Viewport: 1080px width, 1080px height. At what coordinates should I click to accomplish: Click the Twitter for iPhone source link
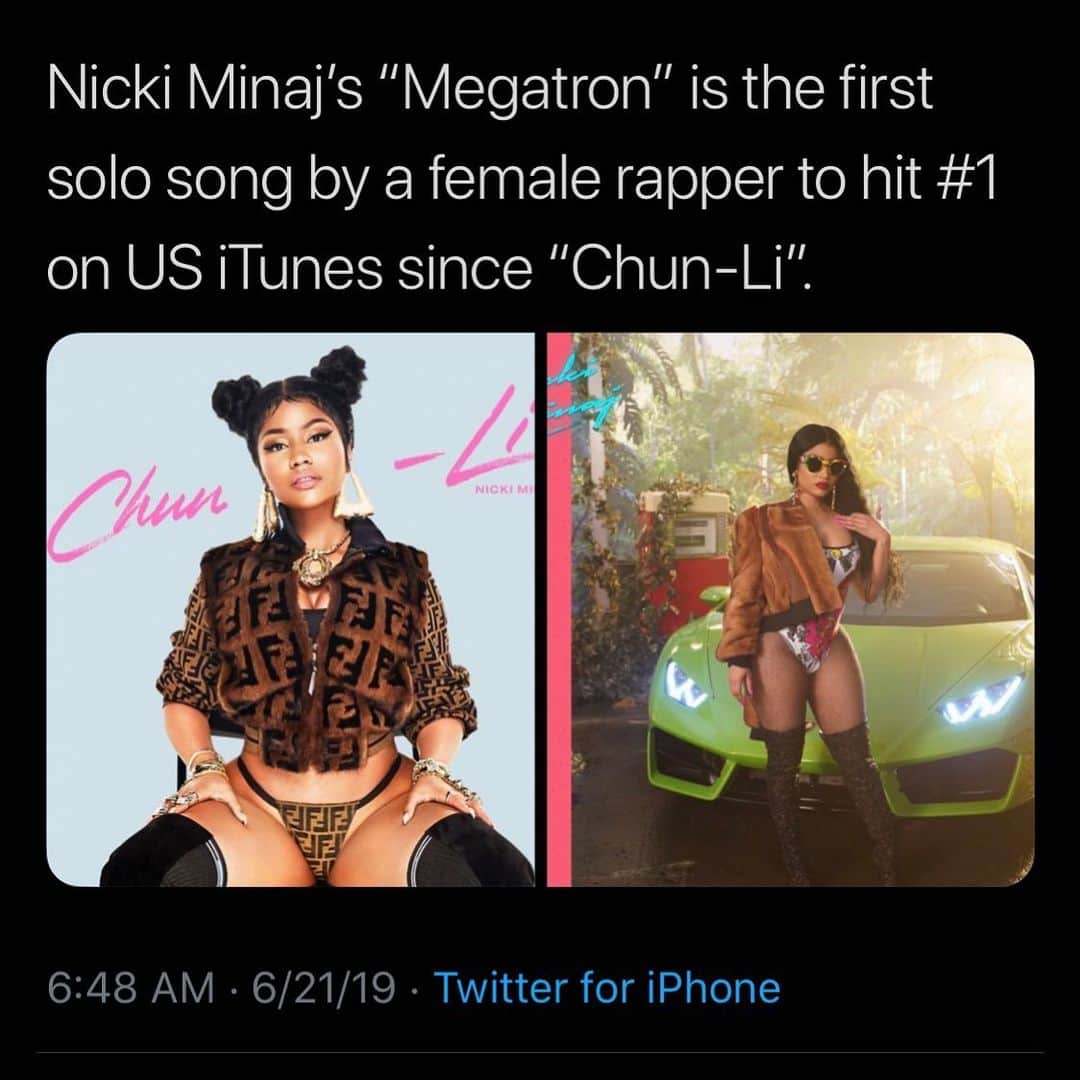click(608, 988)
